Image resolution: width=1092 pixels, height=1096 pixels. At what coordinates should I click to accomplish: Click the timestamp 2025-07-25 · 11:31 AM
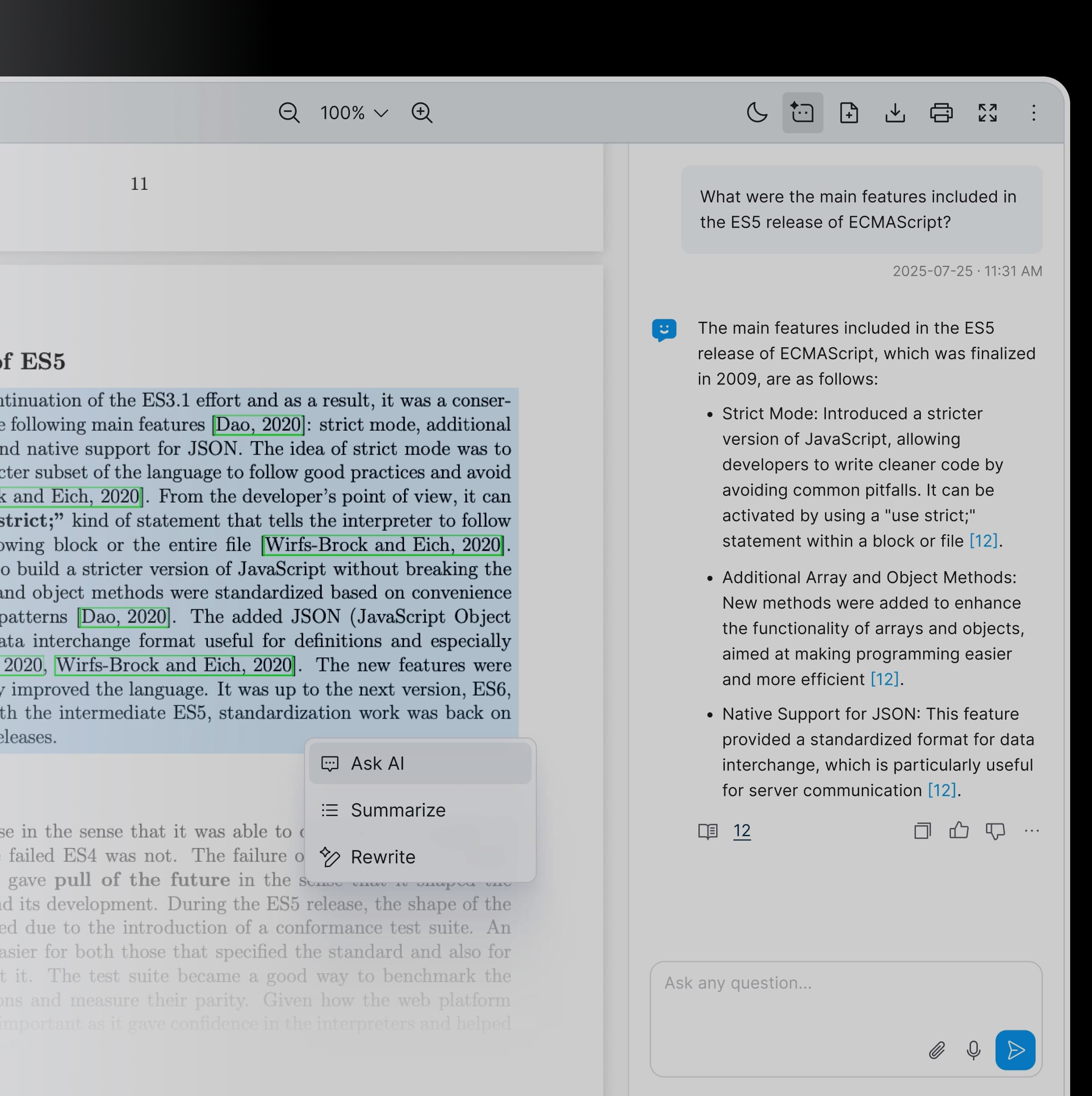[x=967, y=272]
